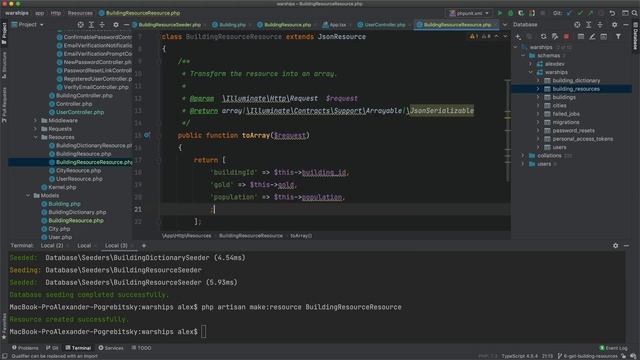The width and height of the screenshot is (640, 360).
Task: Select the plain Local terminal tab
Action: pyautogui.click(x=84, y=246)
